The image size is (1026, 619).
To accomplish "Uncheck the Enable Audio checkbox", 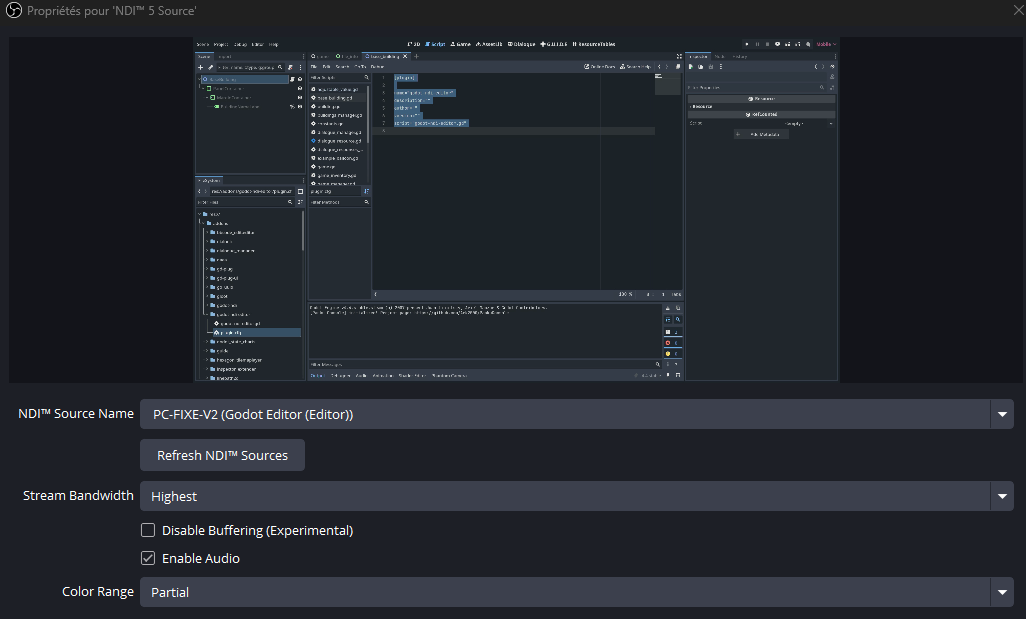I will [x=148, y=558].
